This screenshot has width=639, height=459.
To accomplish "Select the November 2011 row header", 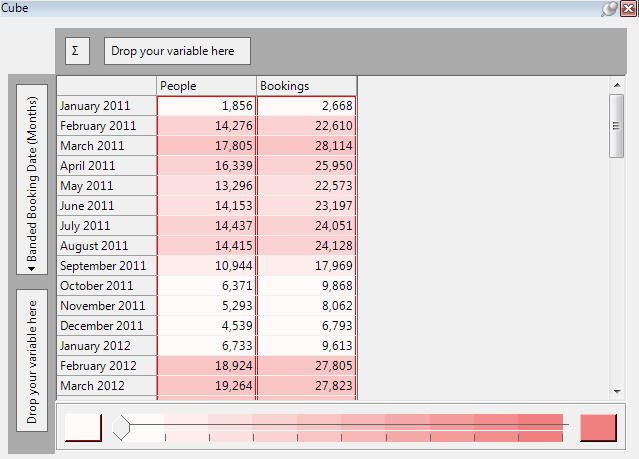I will click(107, 306).
